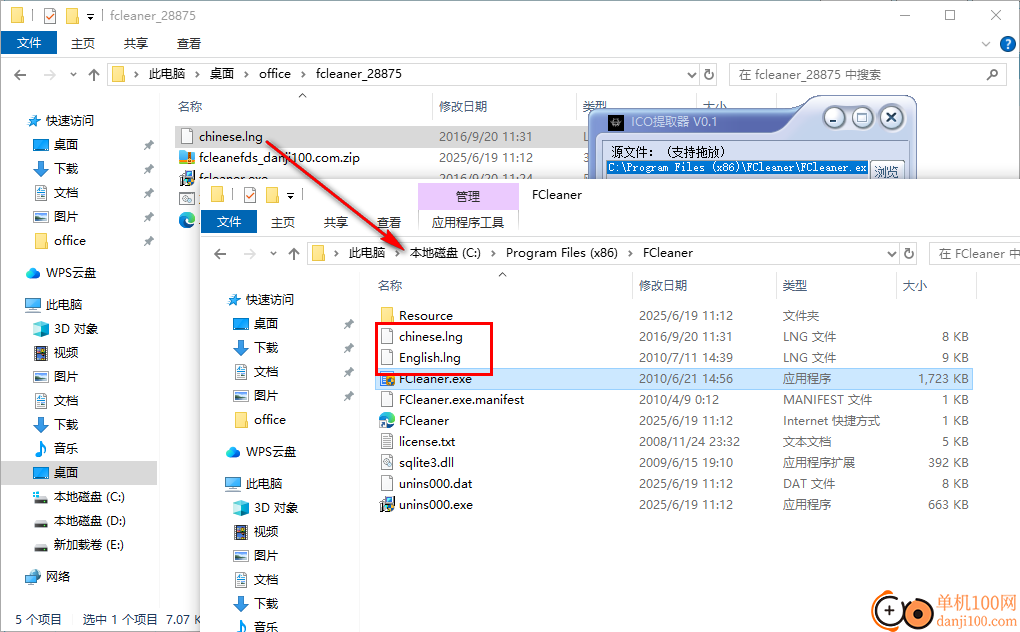1020x632 pixels.
Task: Expand the fcleaner_28875 address bar history dropdown
Action: [x=691, y=75]
